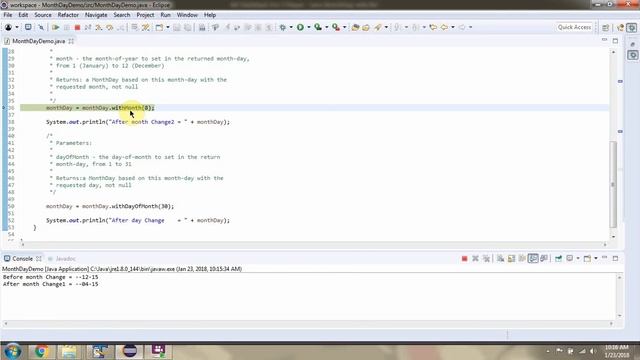Click the Debug bug icon in the toolbar
The width and height of the screenshot is (640, 360).
point(282,27)
